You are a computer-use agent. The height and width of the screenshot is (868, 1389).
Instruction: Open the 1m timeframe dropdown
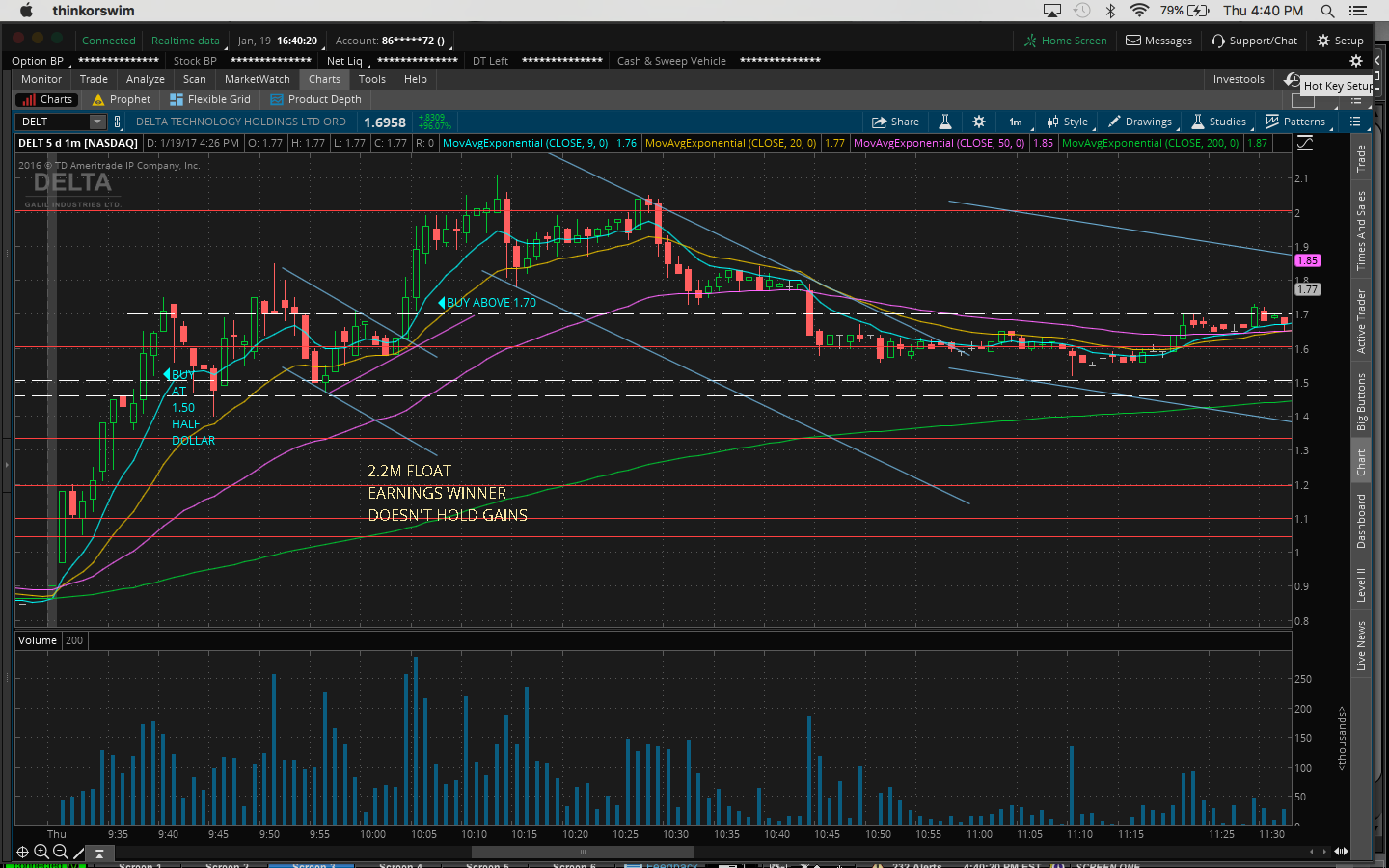tap(1016, 122)
